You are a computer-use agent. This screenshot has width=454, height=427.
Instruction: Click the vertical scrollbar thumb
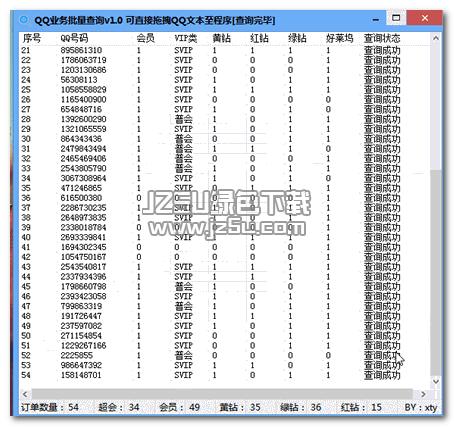click(436, 272)
